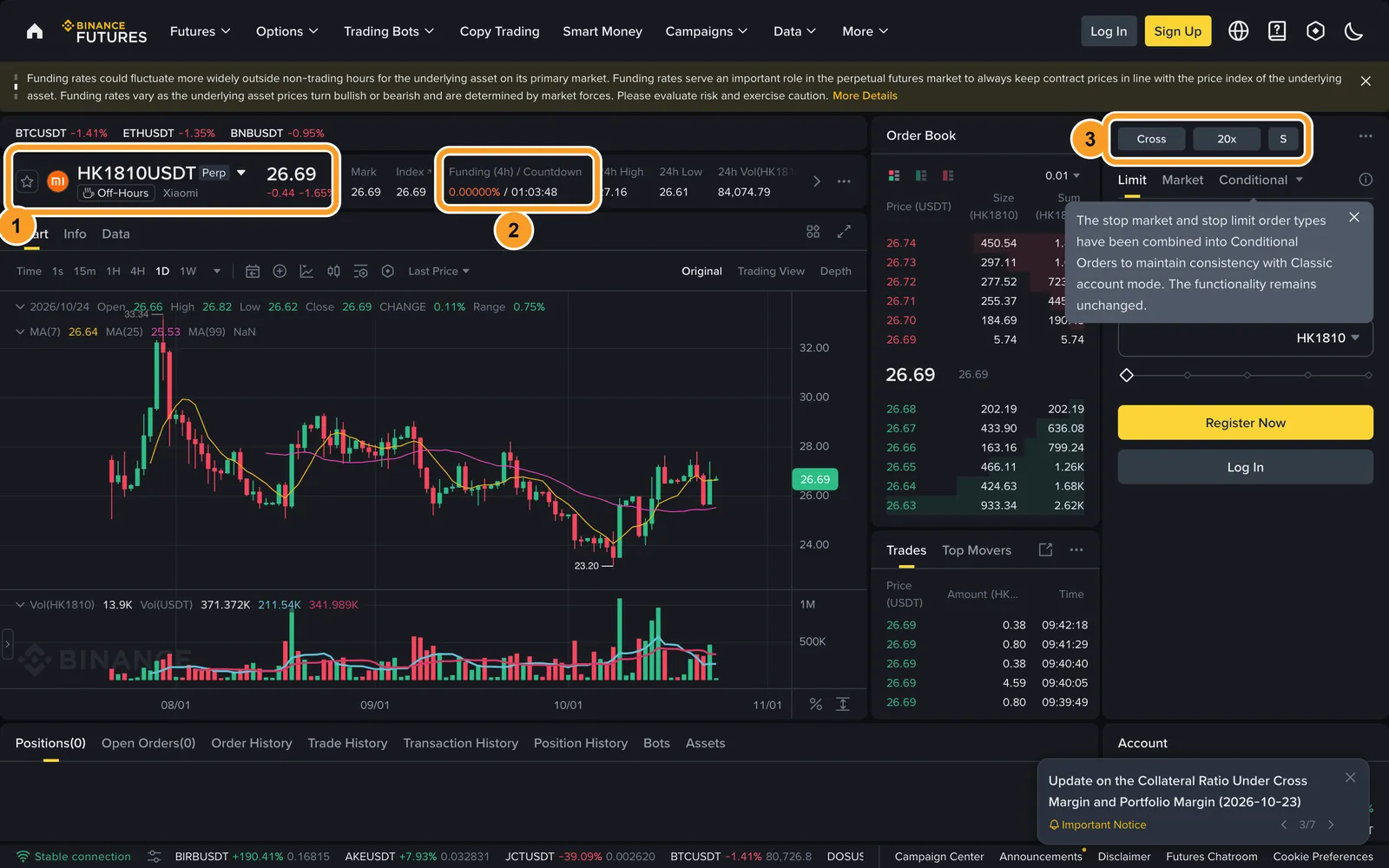Image resolution: width=1389 pixels, height=868 pixels.
Task: Open help center question icon
Action: tap(1277, 31)
